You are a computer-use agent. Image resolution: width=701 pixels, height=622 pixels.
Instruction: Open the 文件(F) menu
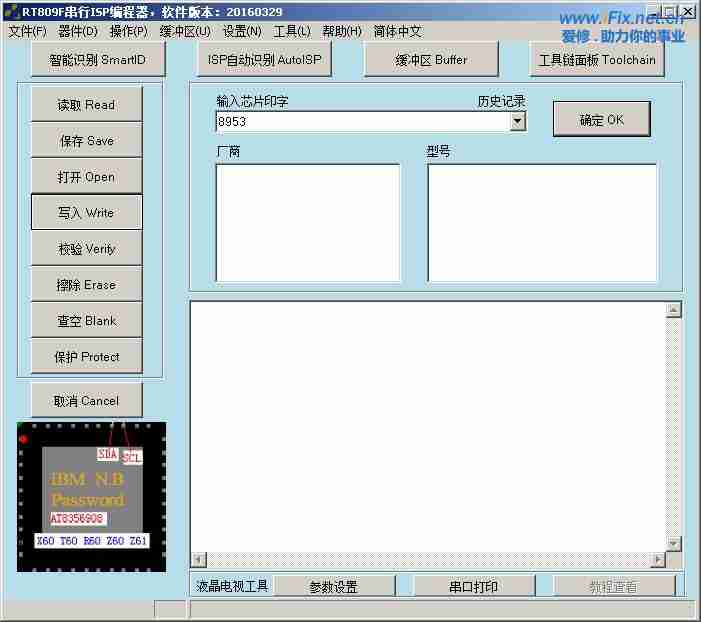tap(27, 31)
